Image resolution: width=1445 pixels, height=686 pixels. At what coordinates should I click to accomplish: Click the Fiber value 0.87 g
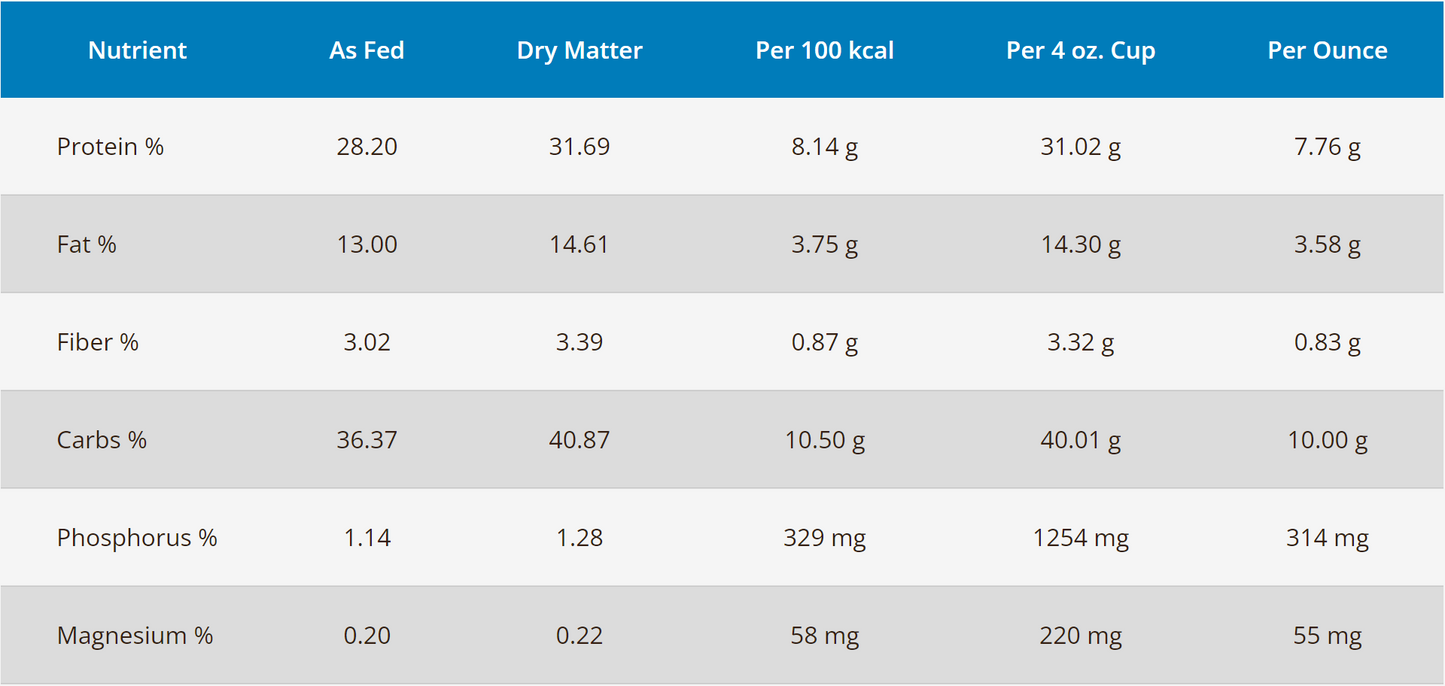(825, 343)
